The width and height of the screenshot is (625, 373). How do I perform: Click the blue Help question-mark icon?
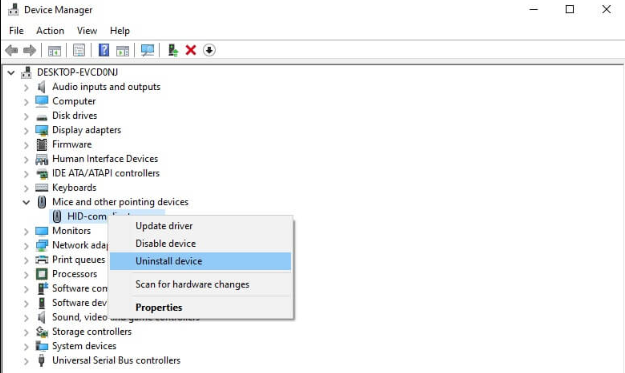104,50
